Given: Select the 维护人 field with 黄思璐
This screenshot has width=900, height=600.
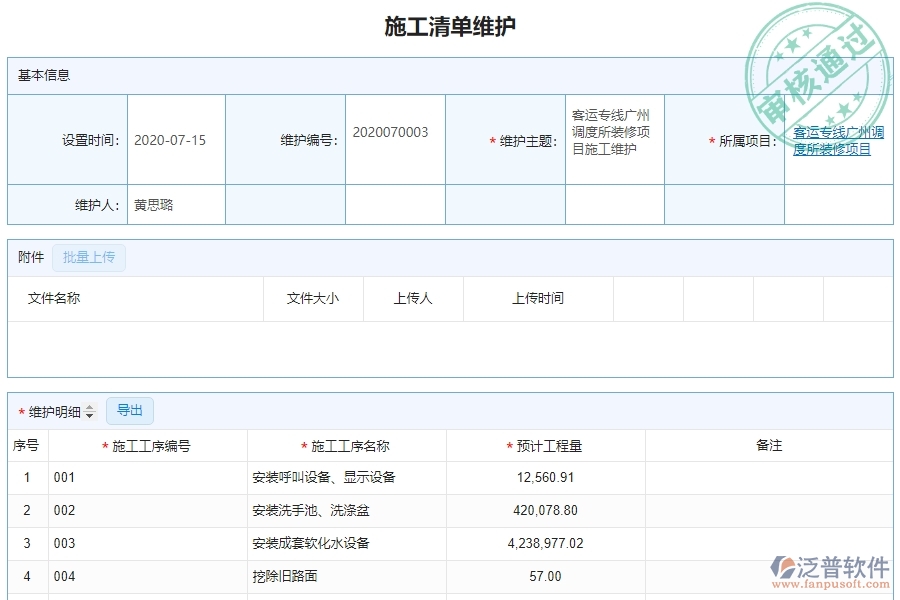Looking at the screenshot, I should [175, 205].
